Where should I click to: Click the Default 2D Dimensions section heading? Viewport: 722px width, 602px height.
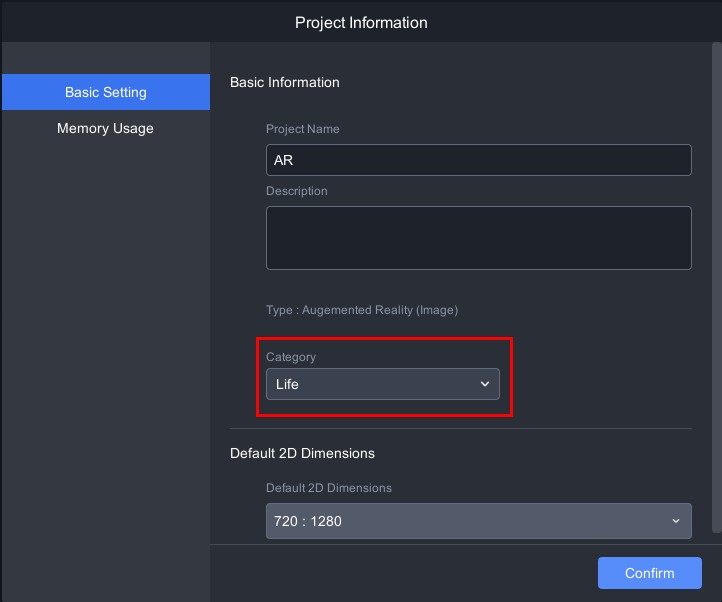pyautogui.click(x=302, y=453)
